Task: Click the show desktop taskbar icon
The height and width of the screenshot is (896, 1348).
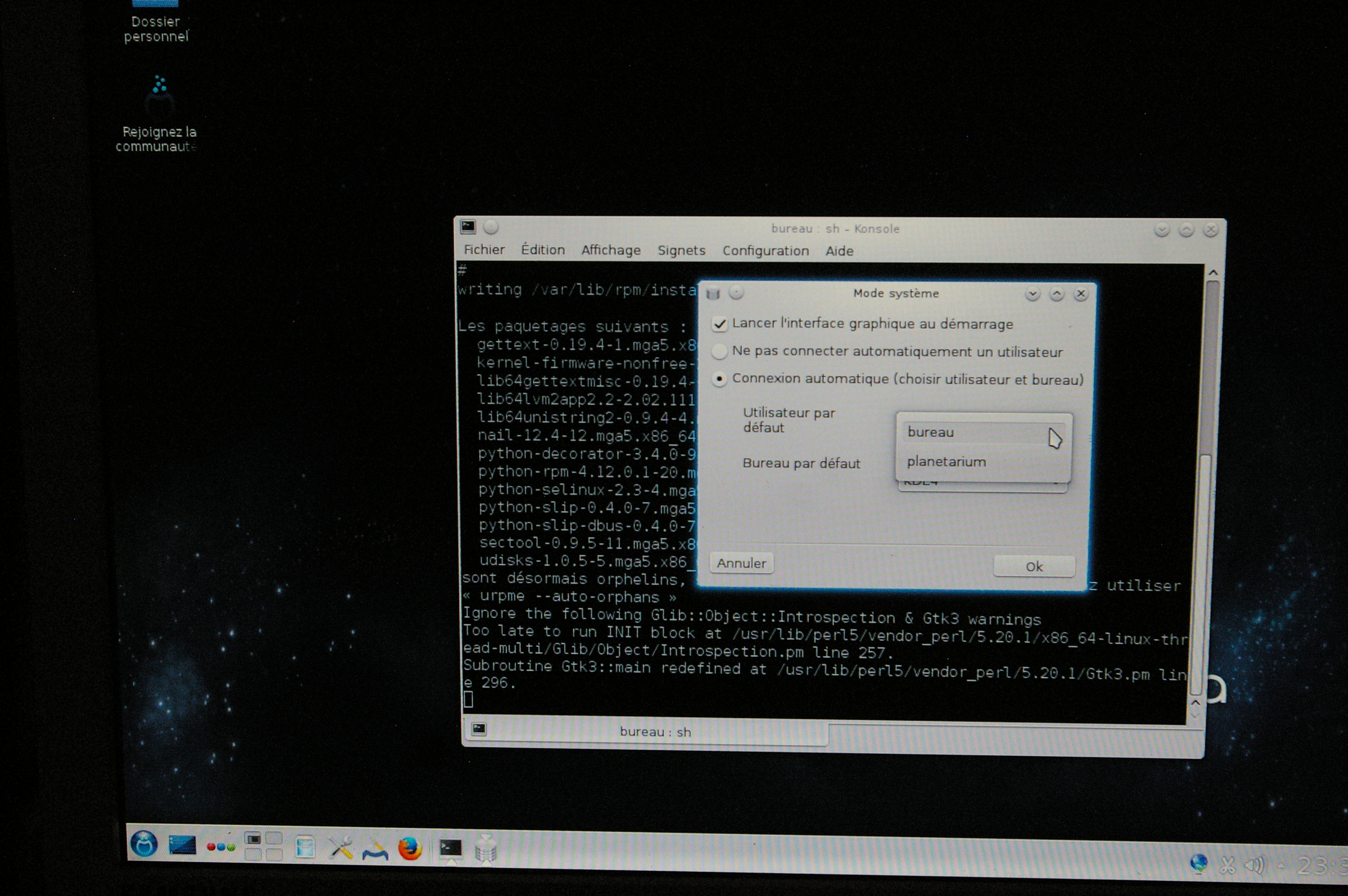Action: 182,845
